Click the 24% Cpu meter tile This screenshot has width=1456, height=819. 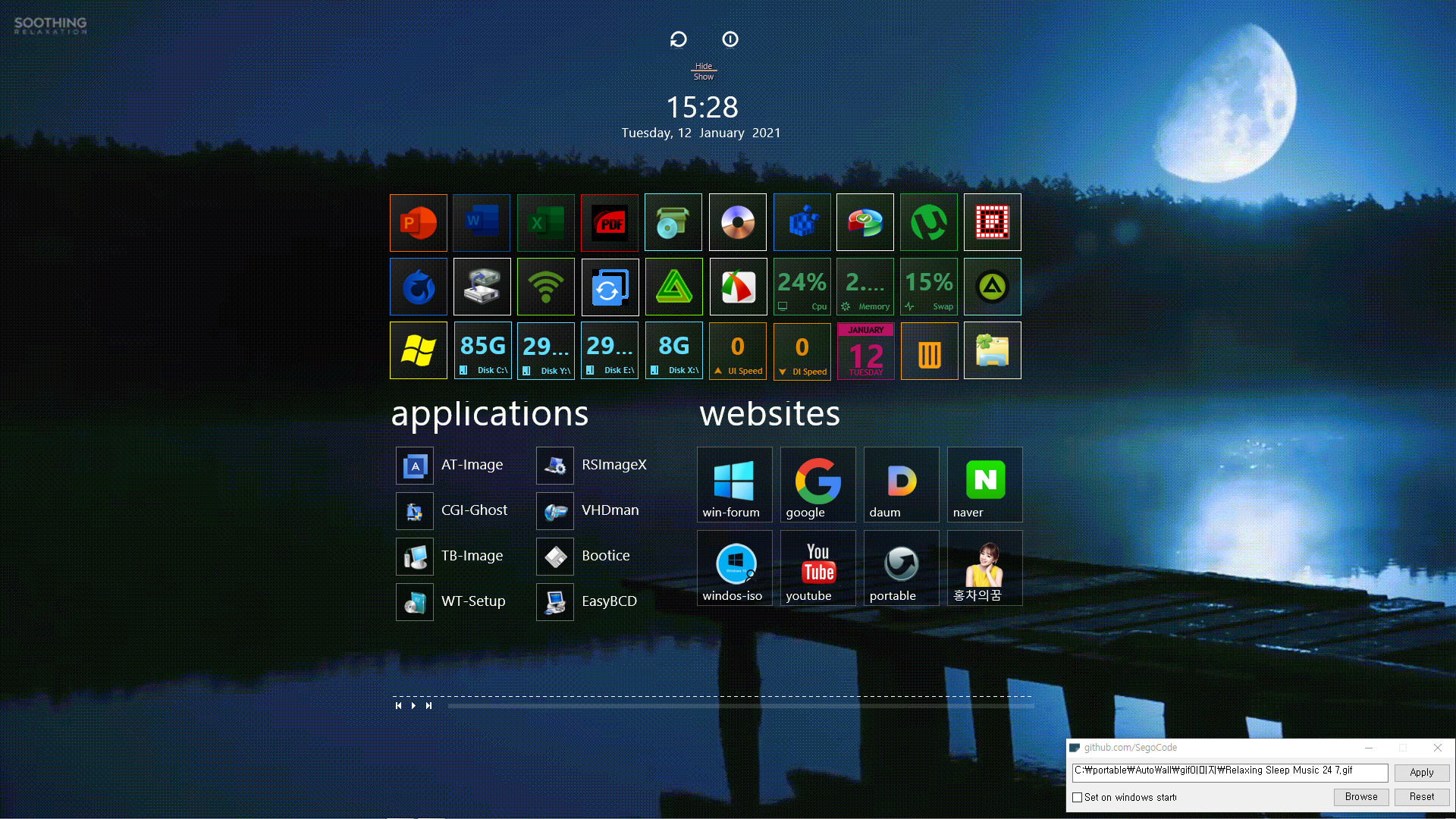802,287
